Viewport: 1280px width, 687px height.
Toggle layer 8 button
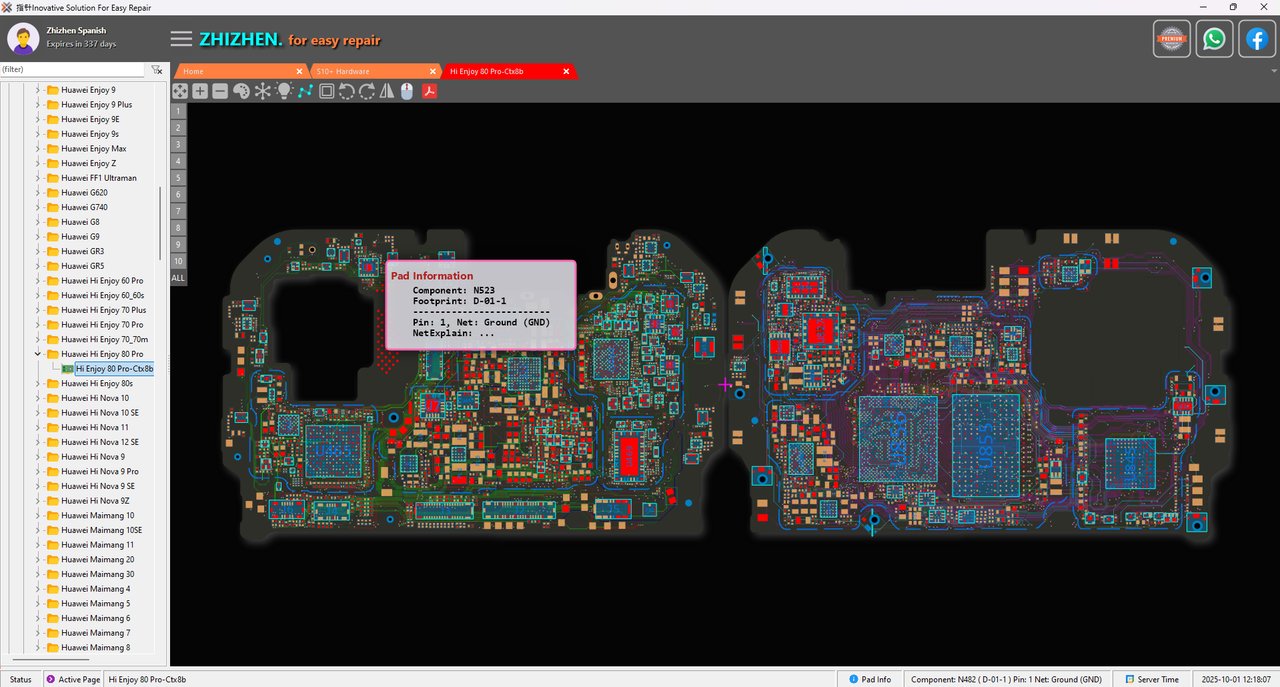coord(178,227)
